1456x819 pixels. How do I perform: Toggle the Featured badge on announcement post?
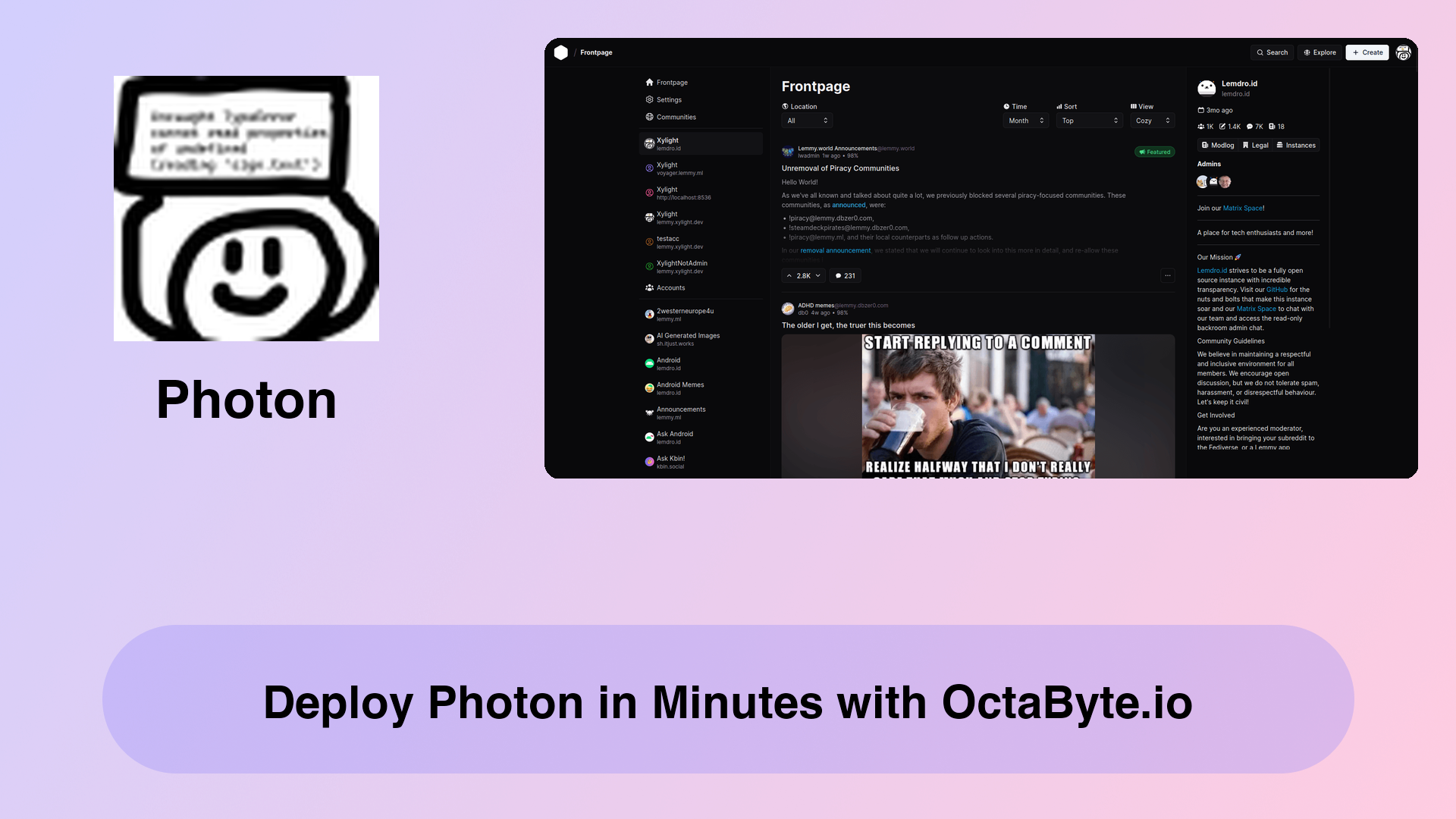pyautogui.click(x=1154, y=152)
